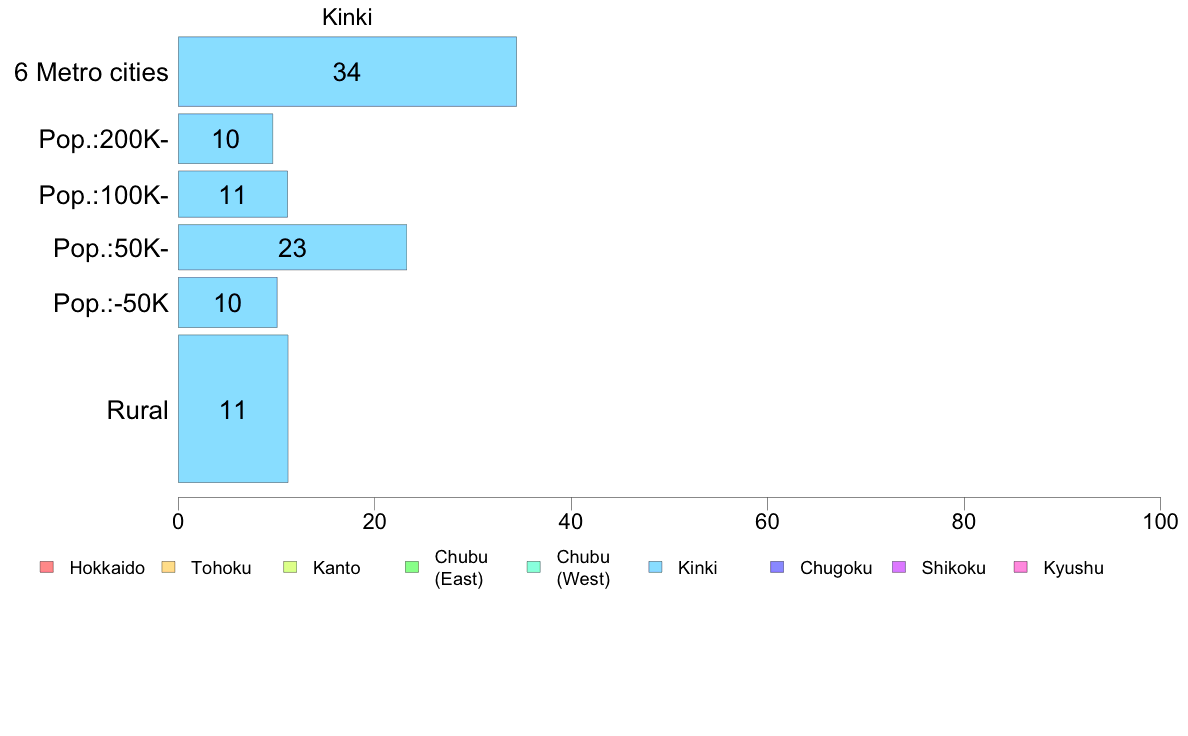Click the Tohoku orange legend swatch
Viewport: 1188px width, 736px height.
168,567
